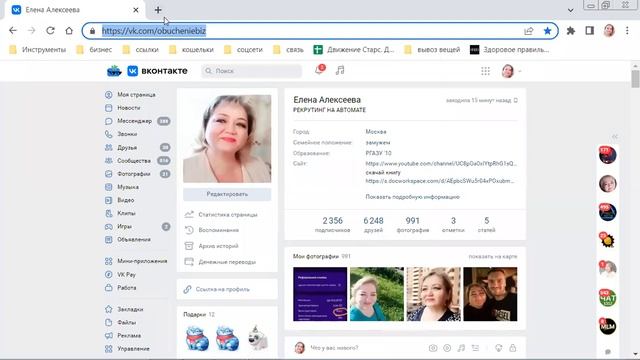Open Закладки in the sidebar
The height and width of the screenshot is (360, 640).
tap(130, 309)
